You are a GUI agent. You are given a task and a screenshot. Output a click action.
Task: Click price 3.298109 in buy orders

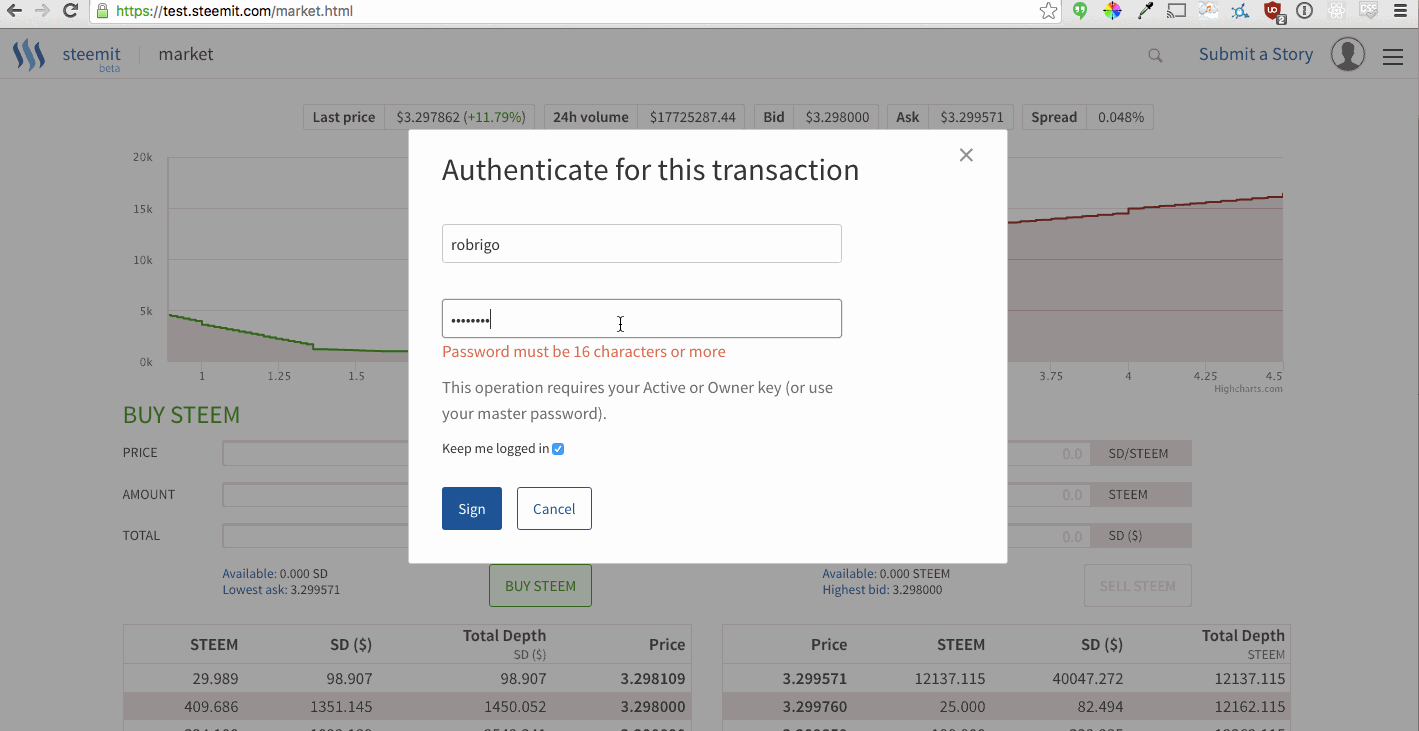(x=653, y=678)
